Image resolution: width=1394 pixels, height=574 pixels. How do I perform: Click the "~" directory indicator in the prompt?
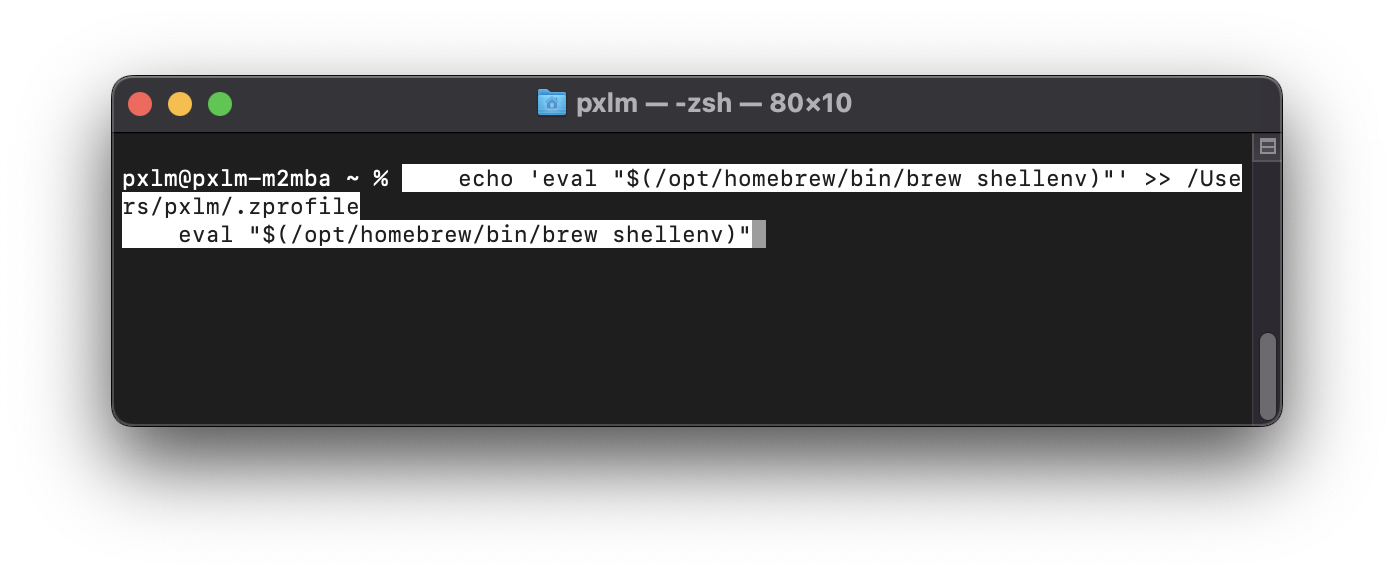tap(352, 179)
